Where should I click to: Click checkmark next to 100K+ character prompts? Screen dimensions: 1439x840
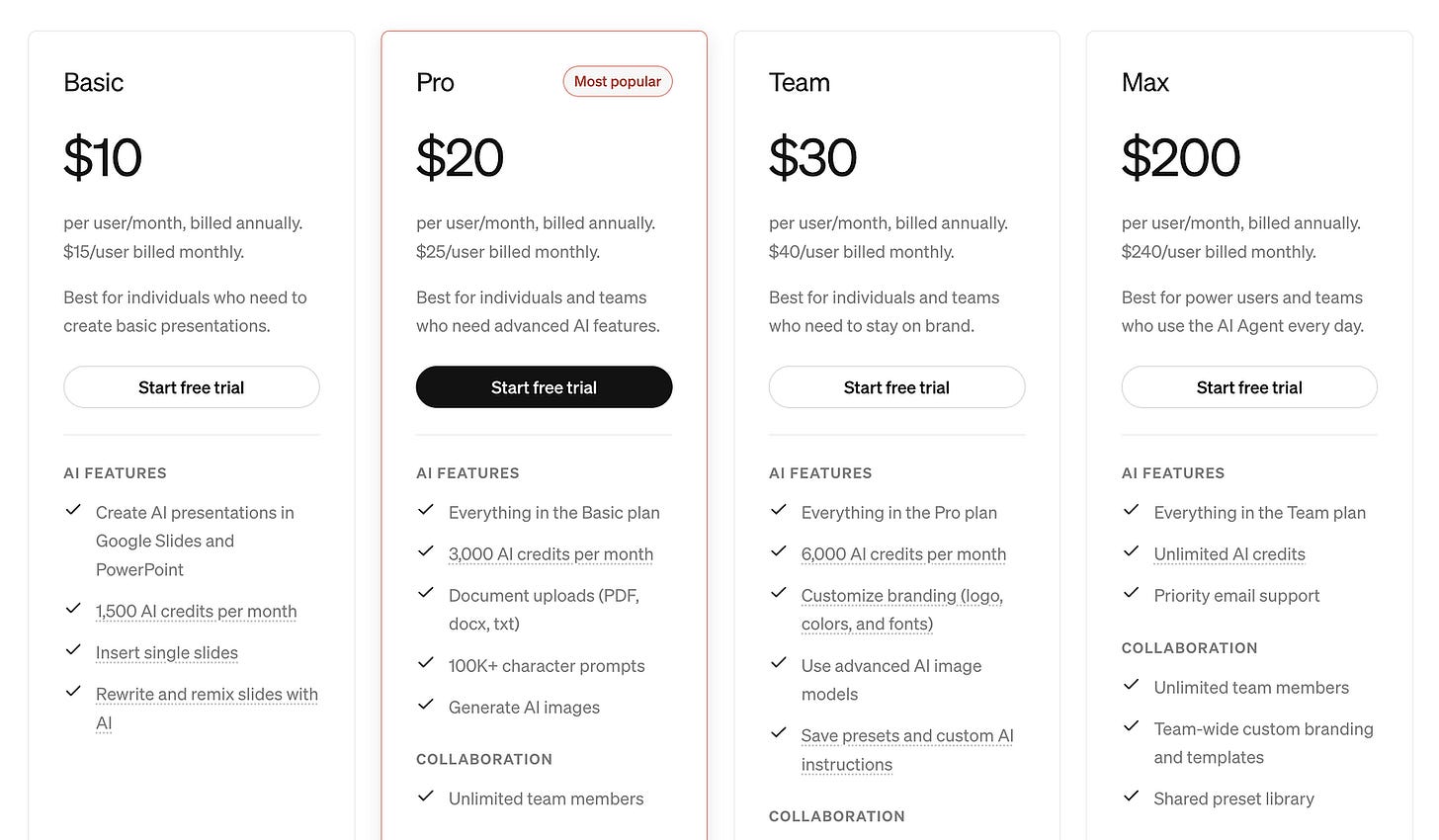[426, 663]
